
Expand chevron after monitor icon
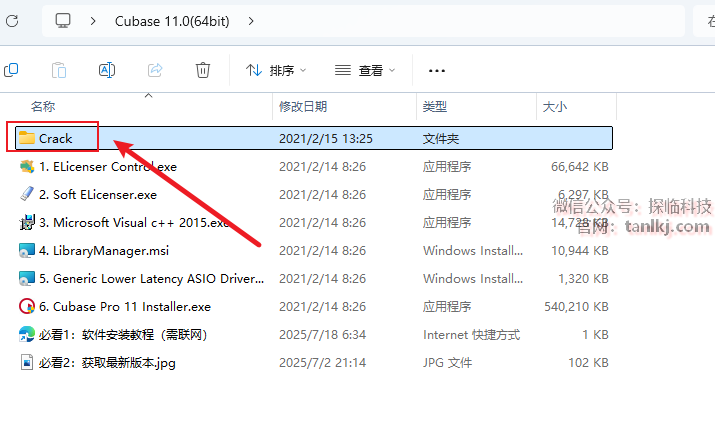[x=93, y=21]
